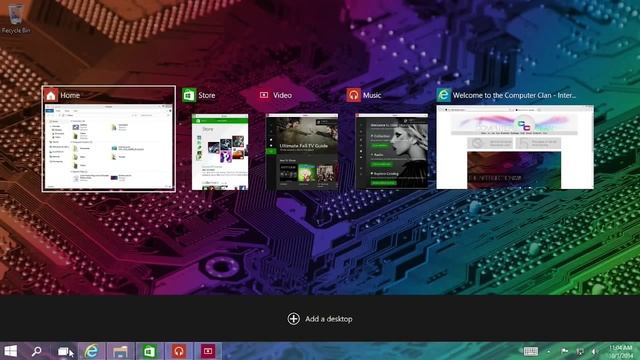The image size is (640, 360).
Task: Open network status icon in tray
Action: (580, 351)
